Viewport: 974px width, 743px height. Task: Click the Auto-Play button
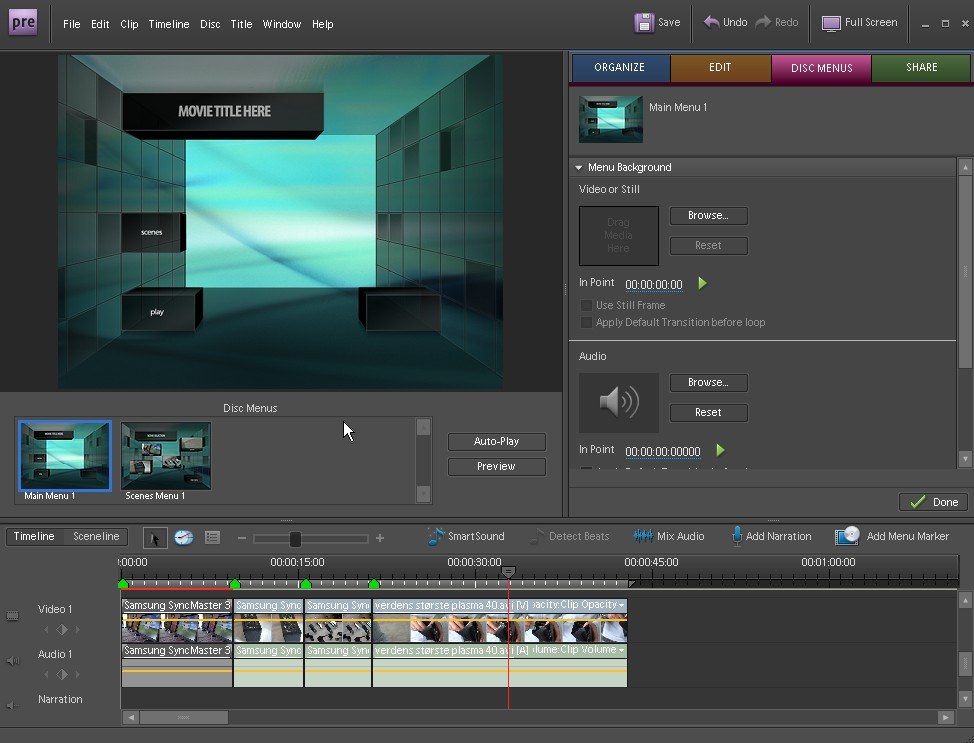click(496, 442)
